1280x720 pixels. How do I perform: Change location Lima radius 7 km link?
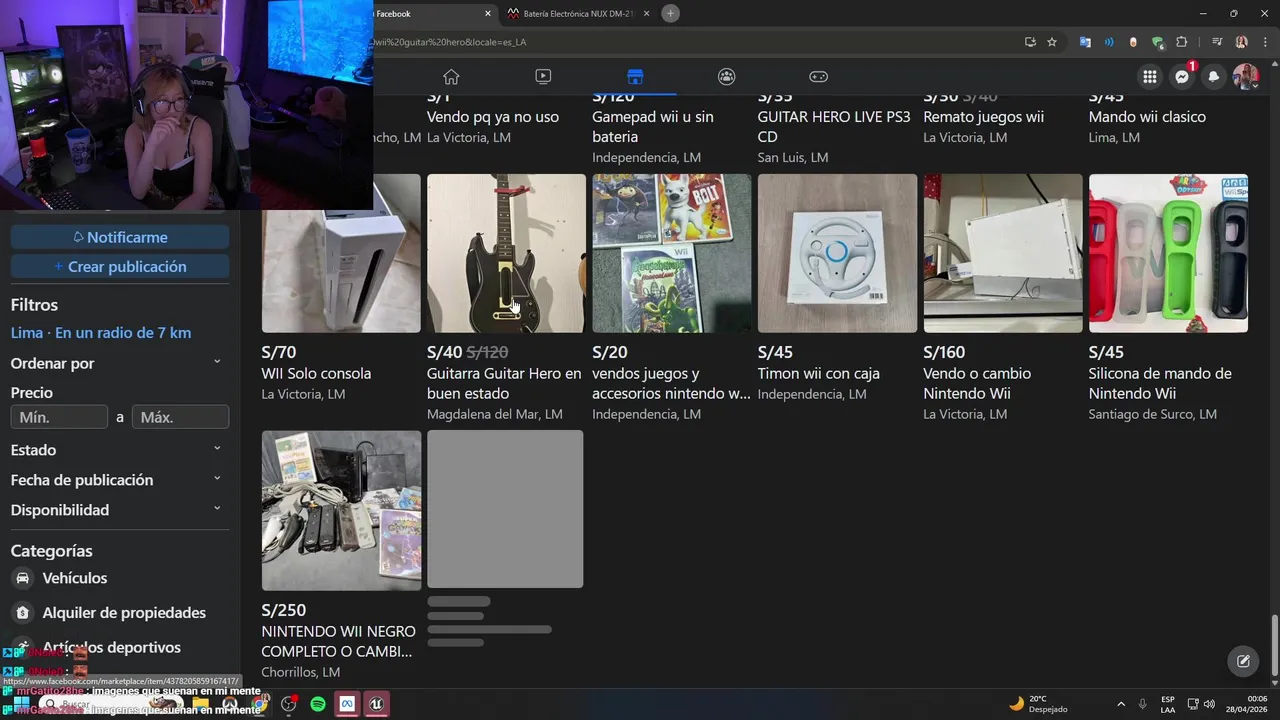click(101, 333)
